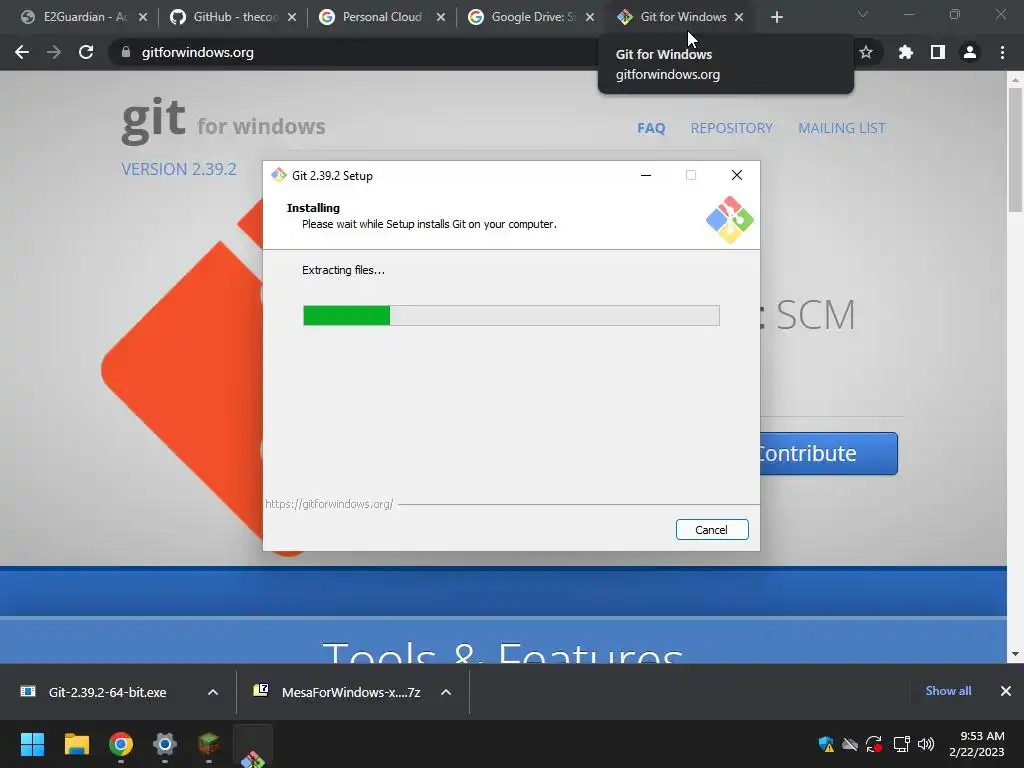1024x768 pixels.
Task: Open the Chrome three-dot menu
Action: click(x=1002, y=52)
